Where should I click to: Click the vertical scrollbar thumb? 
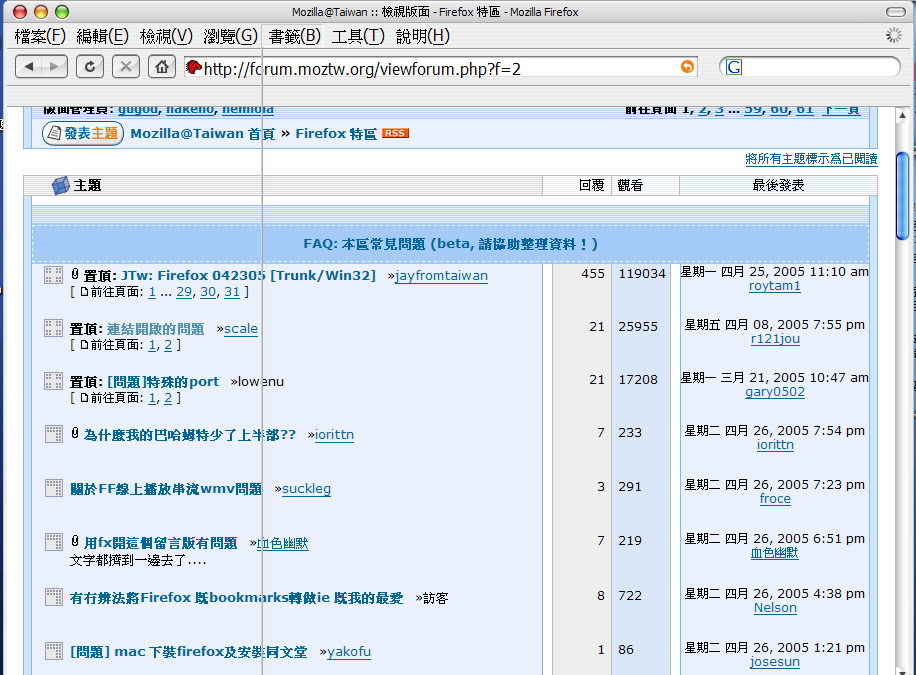point(902,195)
